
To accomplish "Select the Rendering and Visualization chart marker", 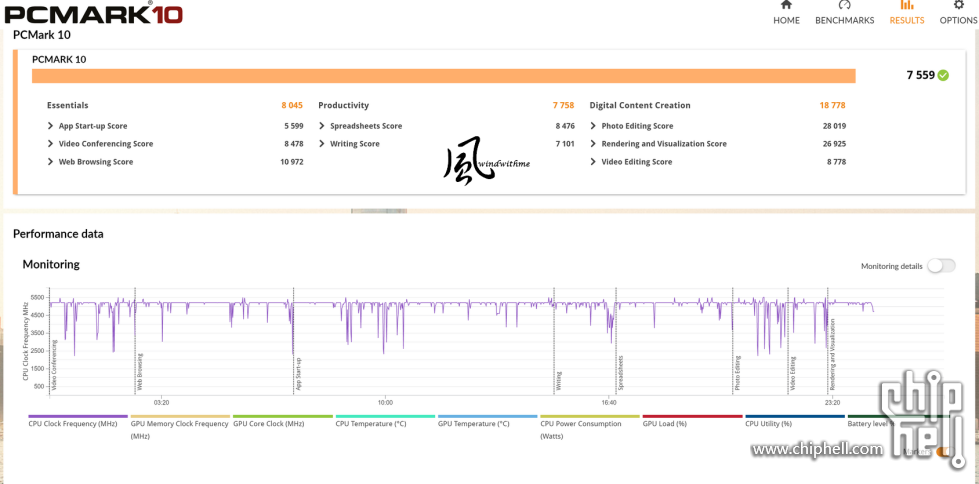I will coord(832,355).
